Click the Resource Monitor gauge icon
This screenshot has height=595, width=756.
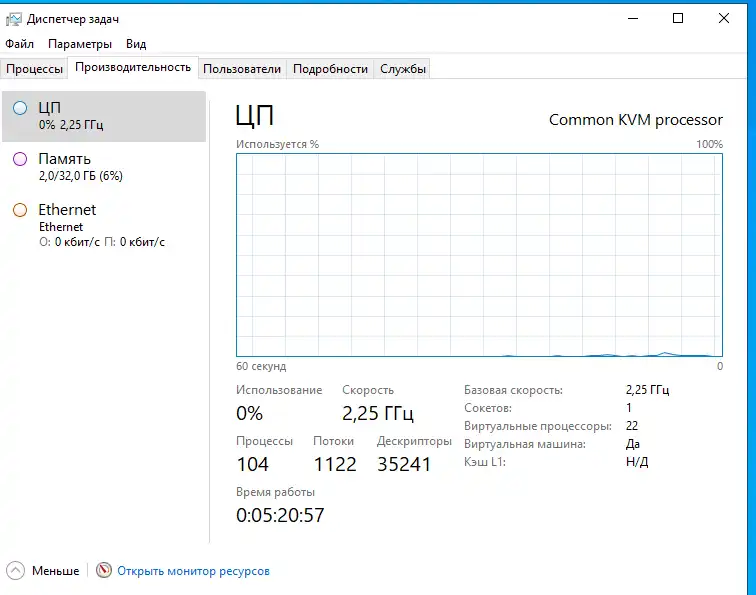point(104,571)
